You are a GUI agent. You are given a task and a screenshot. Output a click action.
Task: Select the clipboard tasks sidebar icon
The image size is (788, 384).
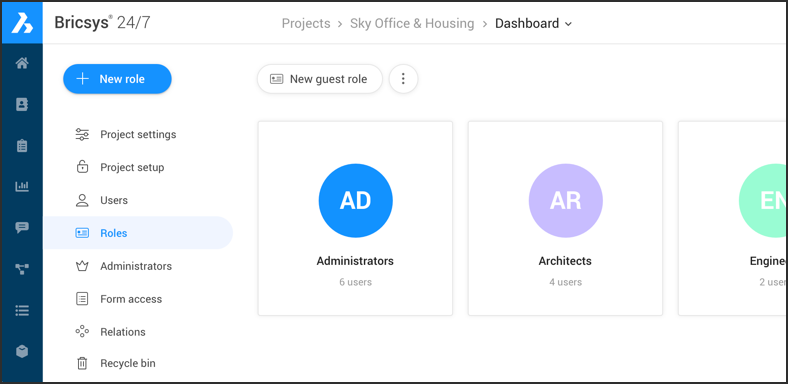(22, 146)
